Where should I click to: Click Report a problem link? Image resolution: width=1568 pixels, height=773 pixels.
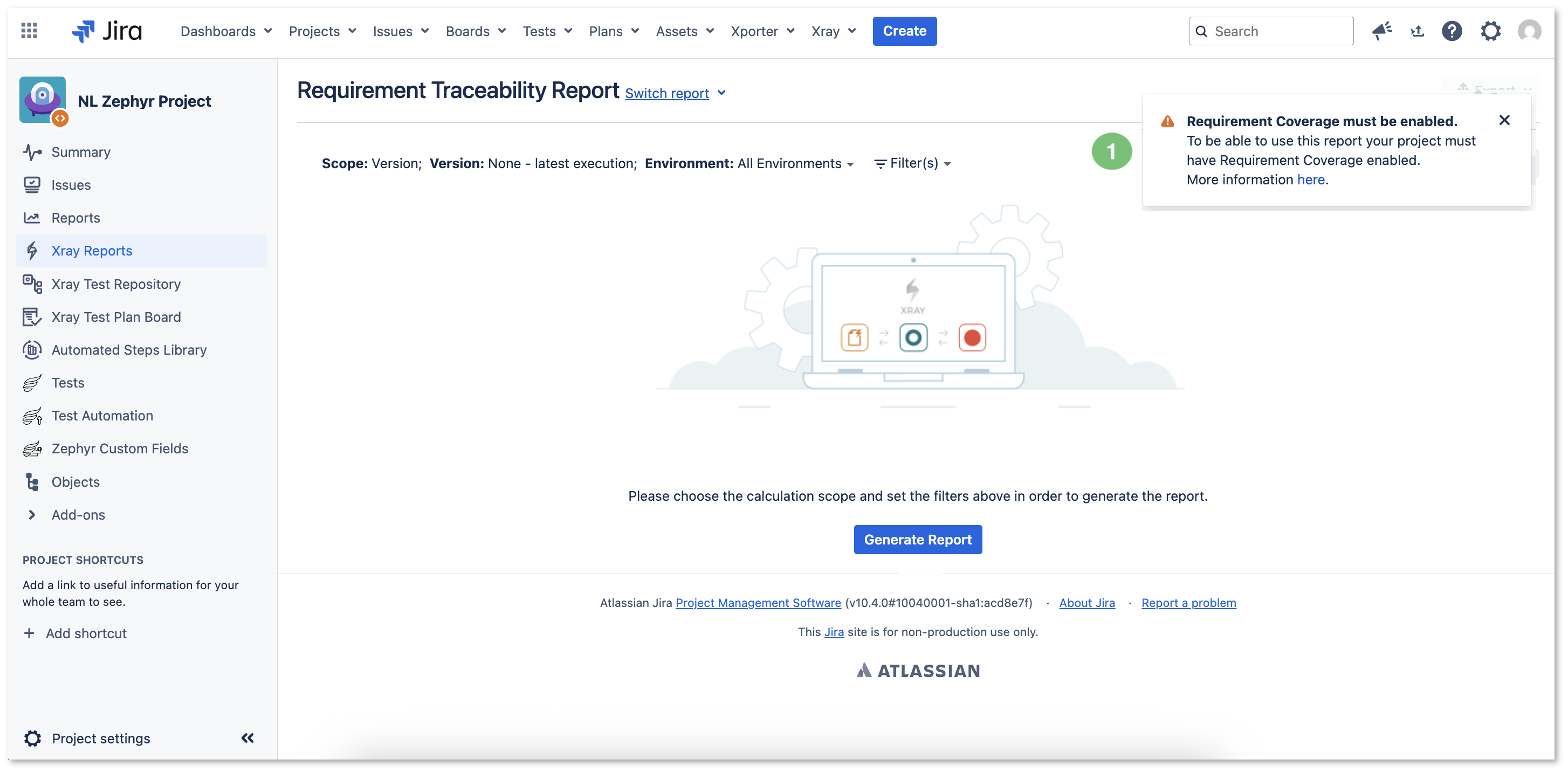tap(1188, 603)
